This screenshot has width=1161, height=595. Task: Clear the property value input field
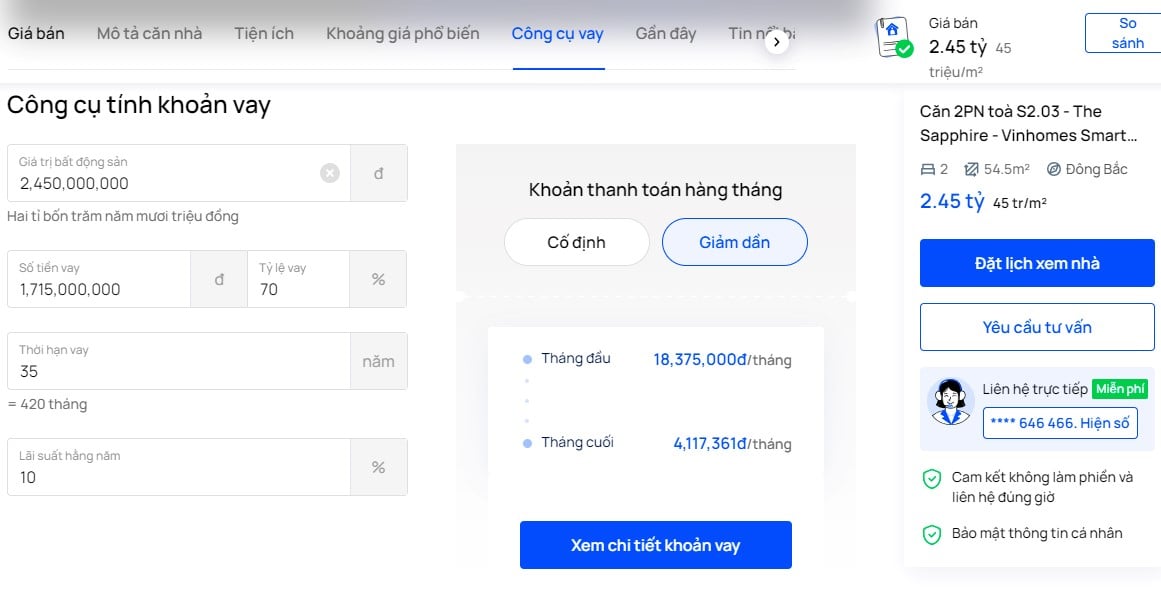tap(330, 172)
